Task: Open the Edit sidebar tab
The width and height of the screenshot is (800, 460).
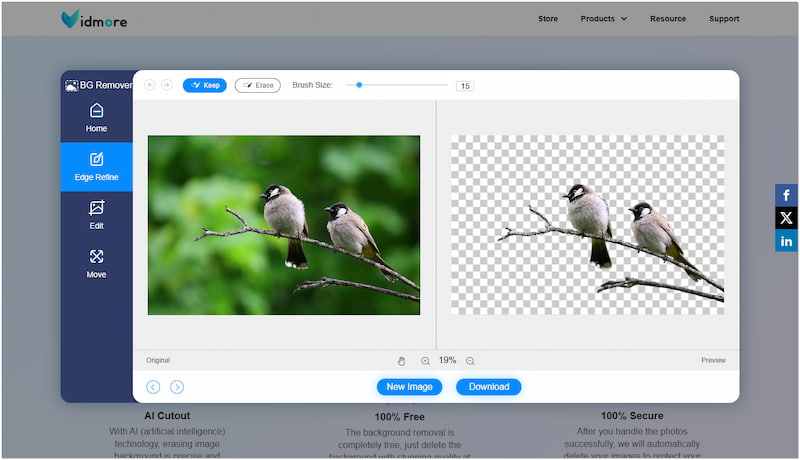Action: pyautogui.click(x=96, y=214)
